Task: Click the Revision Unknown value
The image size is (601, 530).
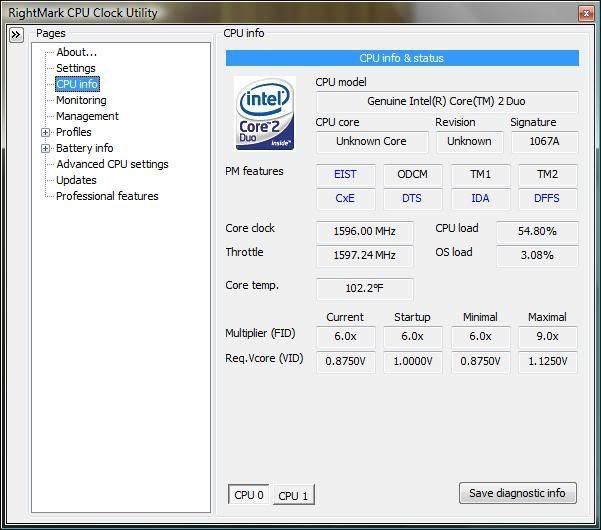Action: click(469, 141)
